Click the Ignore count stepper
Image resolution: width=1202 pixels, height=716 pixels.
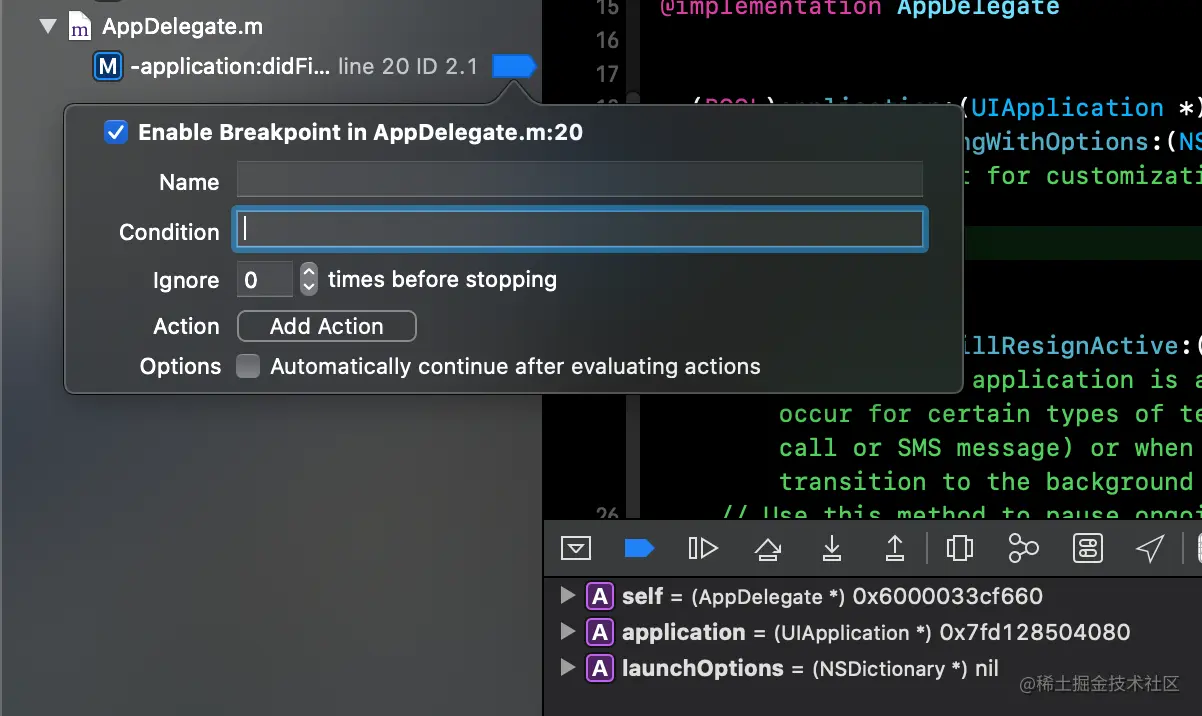coord(309,279)
